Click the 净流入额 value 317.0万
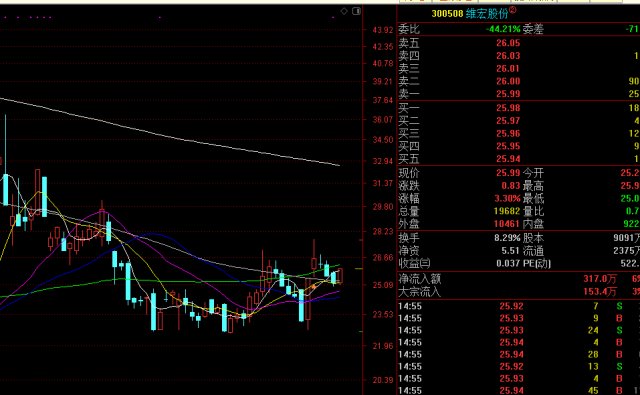640x395 pixels. 600,279
